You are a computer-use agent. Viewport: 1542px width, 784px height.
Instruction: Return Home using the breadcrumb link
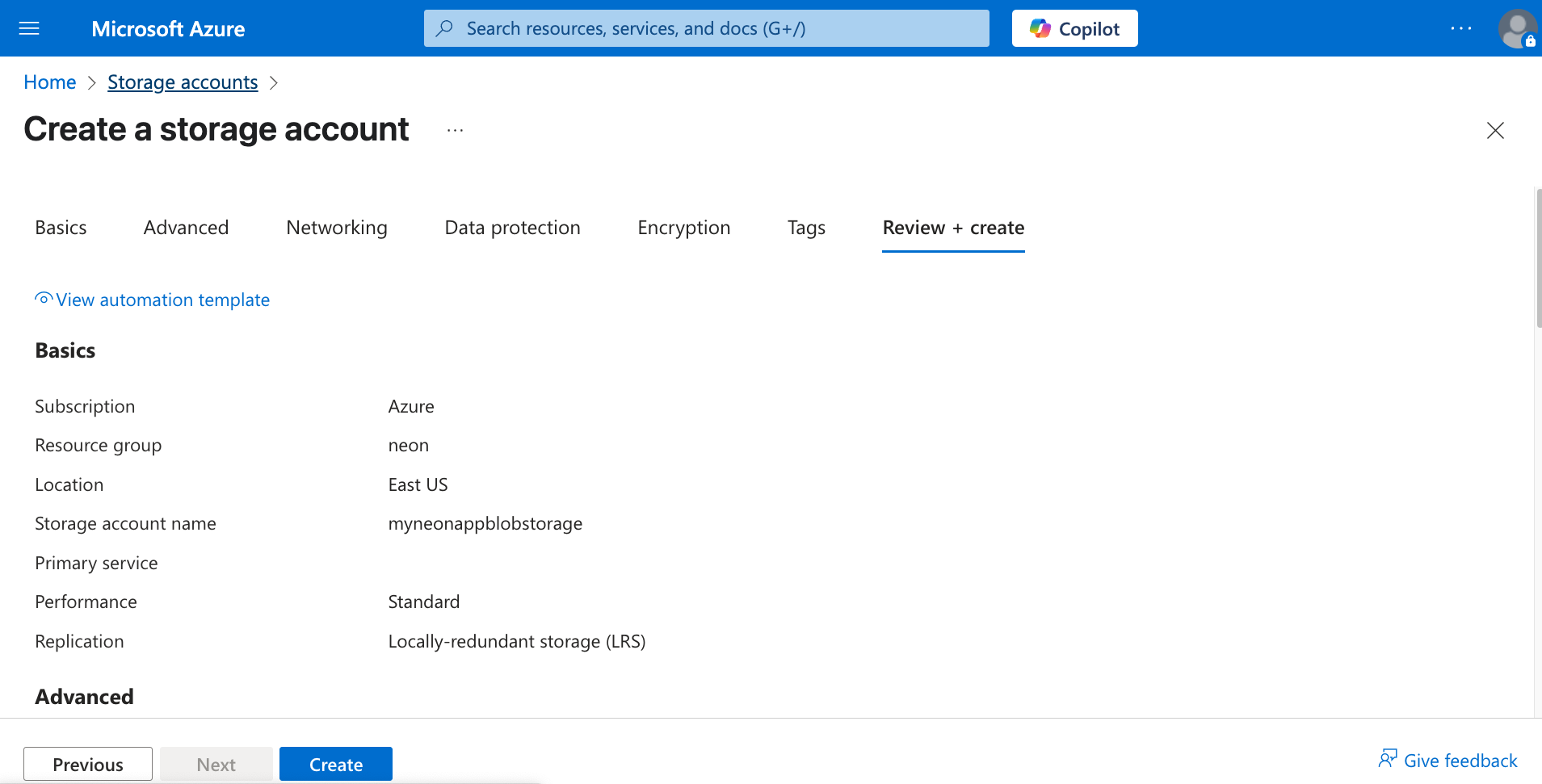tap(49, 82)
